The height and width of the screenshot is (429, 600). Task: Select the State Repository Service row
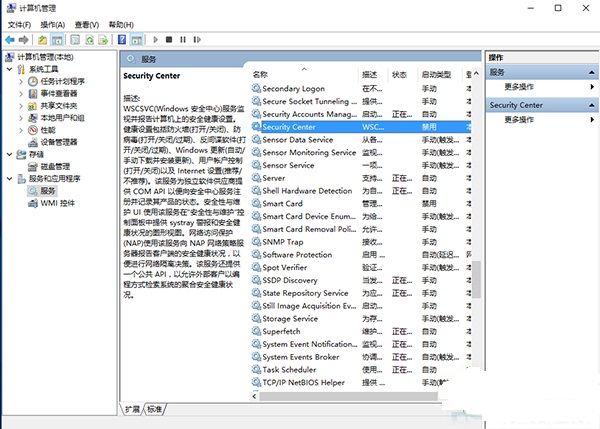pyautogui.click(x=361, y=293)
